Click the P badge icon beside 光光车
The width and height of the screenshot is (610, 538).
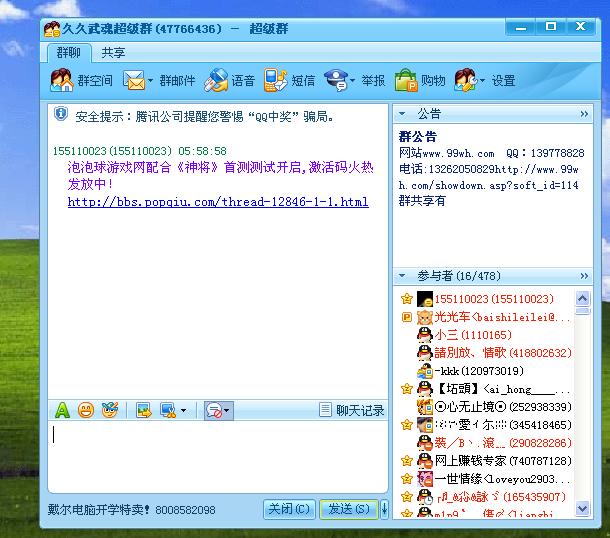pyautogui.click(x=407, y=317)
